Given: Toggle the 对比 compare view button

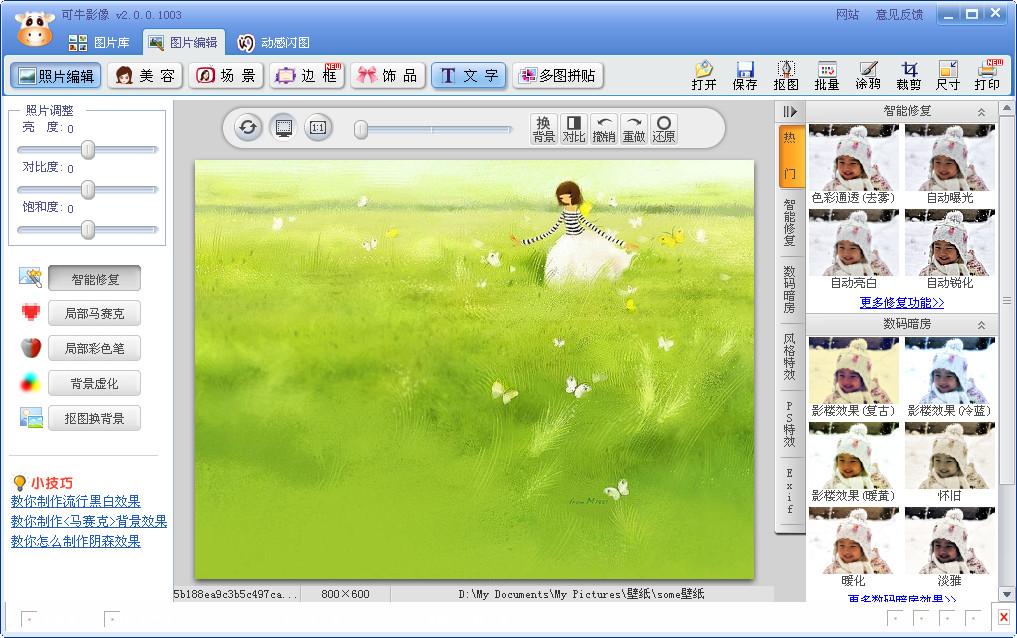Looking at the screenshot, I should pos(573,128).
